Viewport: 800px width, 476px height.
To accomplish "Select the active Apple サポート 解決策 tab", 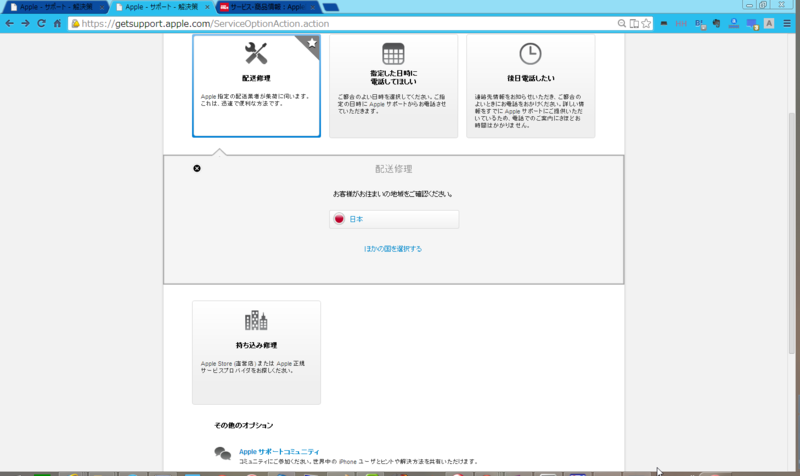I will click(x=161, y=7).
